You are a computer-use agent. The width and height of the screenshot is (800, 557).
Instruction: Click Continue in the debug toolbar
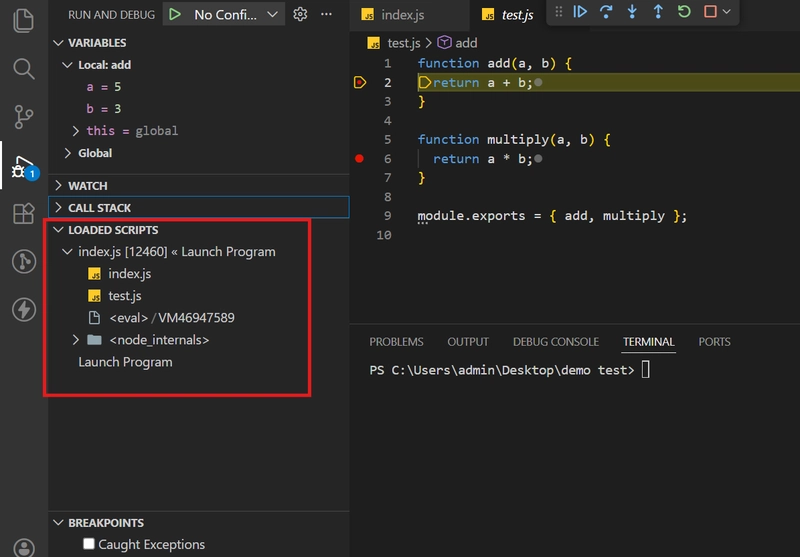tap(580, 12)
